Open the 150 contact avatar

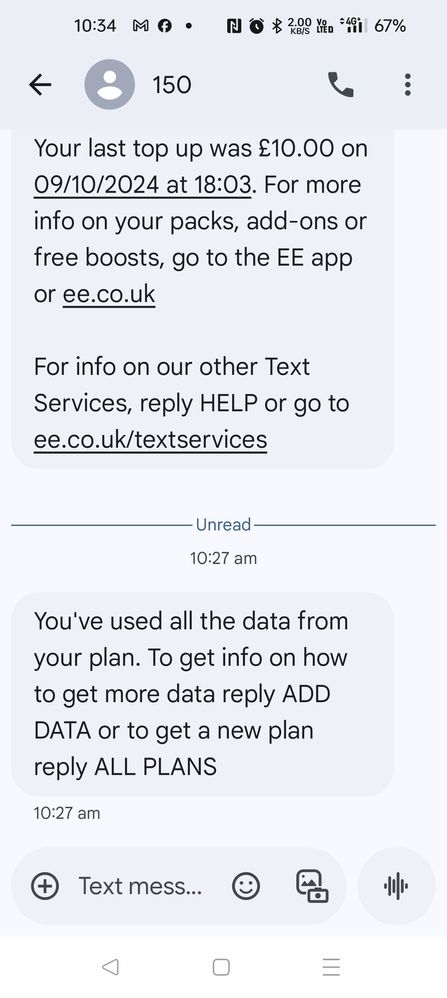point(110,85)
